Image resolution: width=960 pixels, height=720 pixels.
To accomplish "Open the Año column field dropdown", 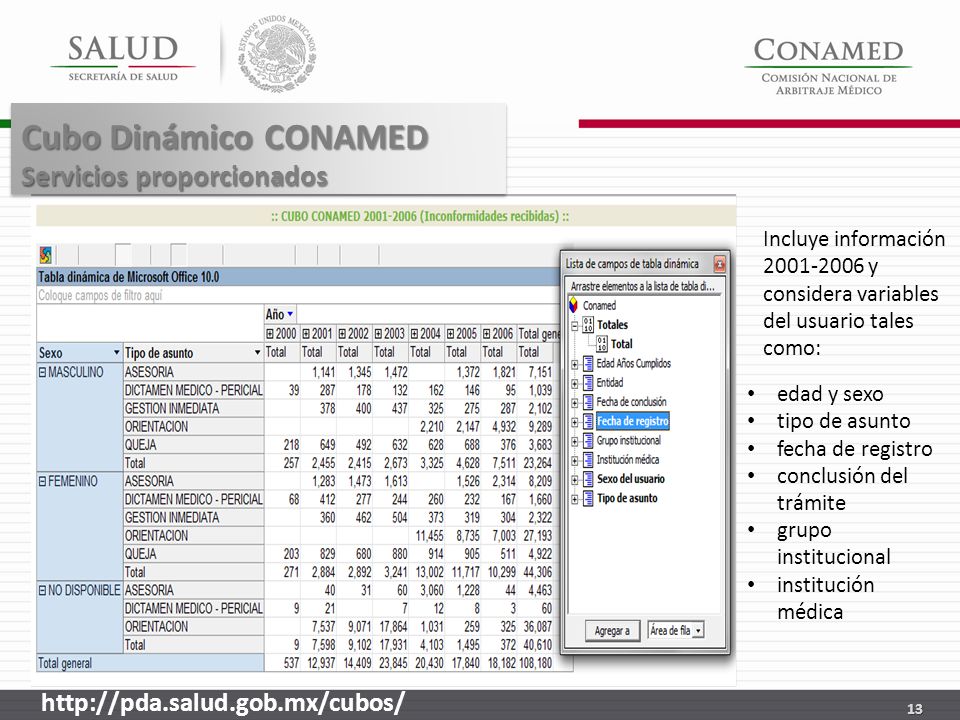I will [290, 314].
